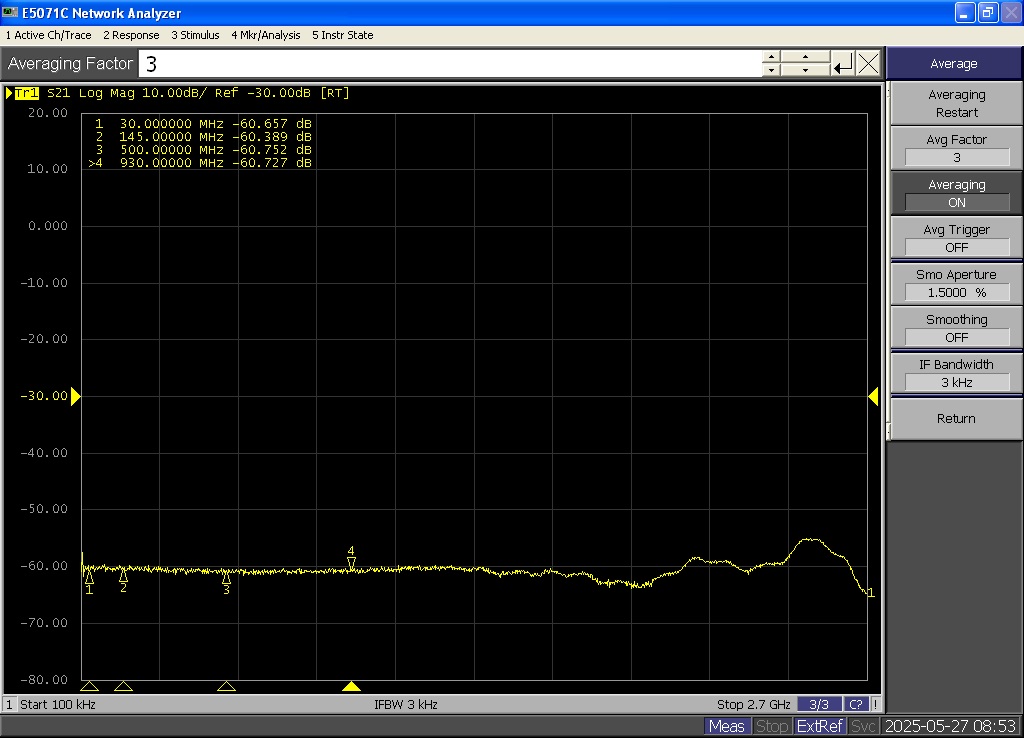Click the E5071C application icon in title bar
Image resolution: width=1024 pixels, height=738 pixels.
(10, 12)
